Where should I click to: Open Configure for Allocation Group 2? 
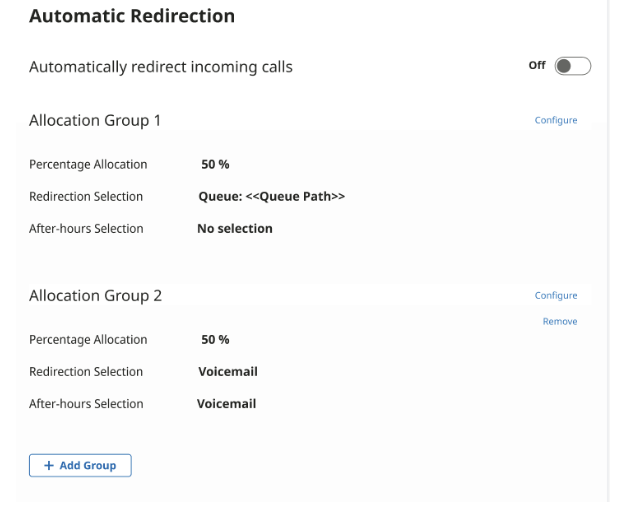556,296
